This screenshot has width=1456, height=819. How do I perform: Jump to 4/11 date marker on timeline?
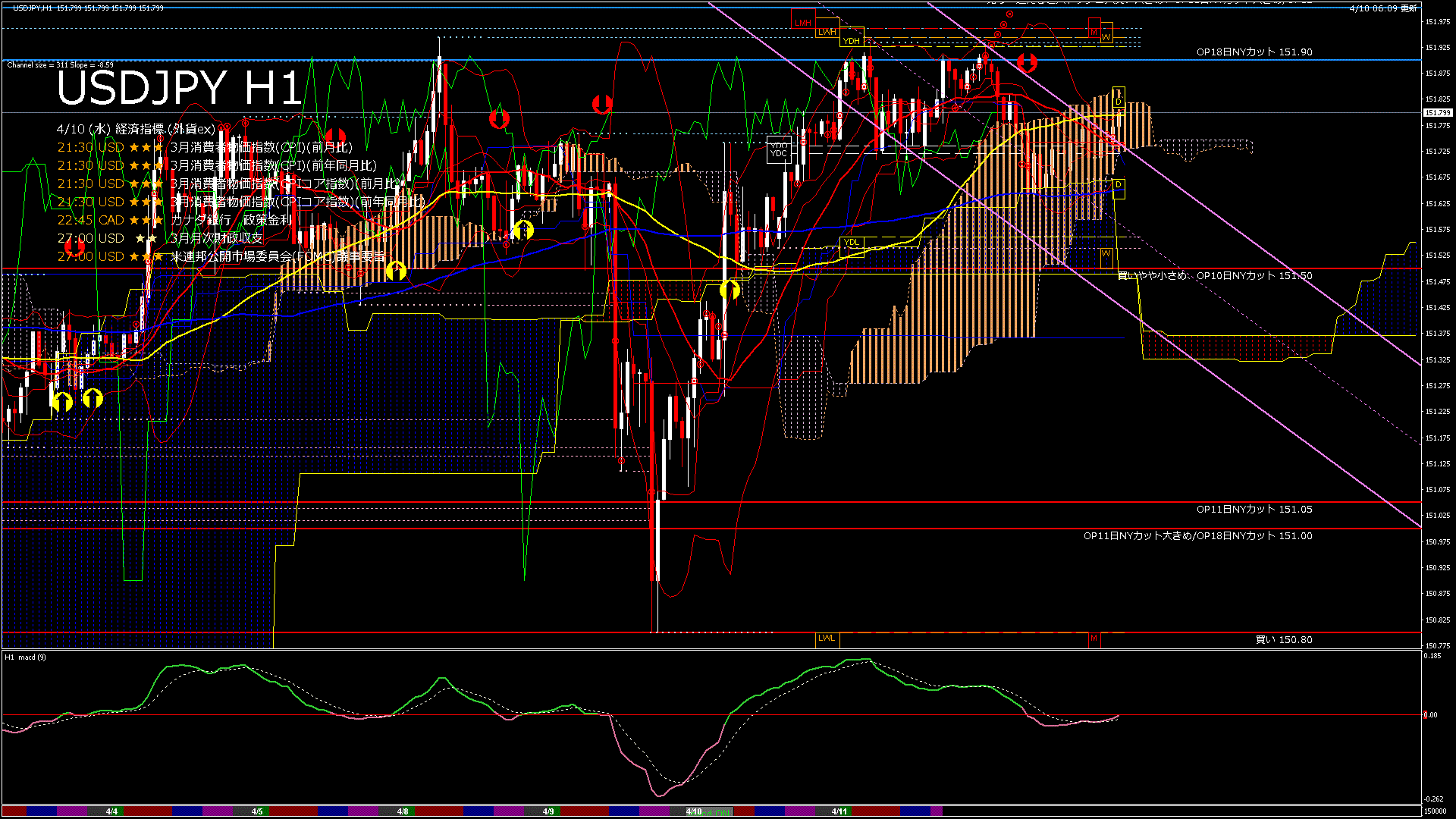tap(839, 811)
